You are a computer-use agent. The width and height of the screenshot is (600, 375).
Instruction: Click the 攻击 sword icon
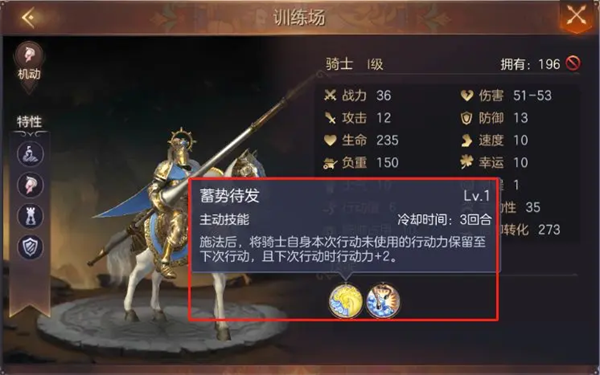coord(330,118)
